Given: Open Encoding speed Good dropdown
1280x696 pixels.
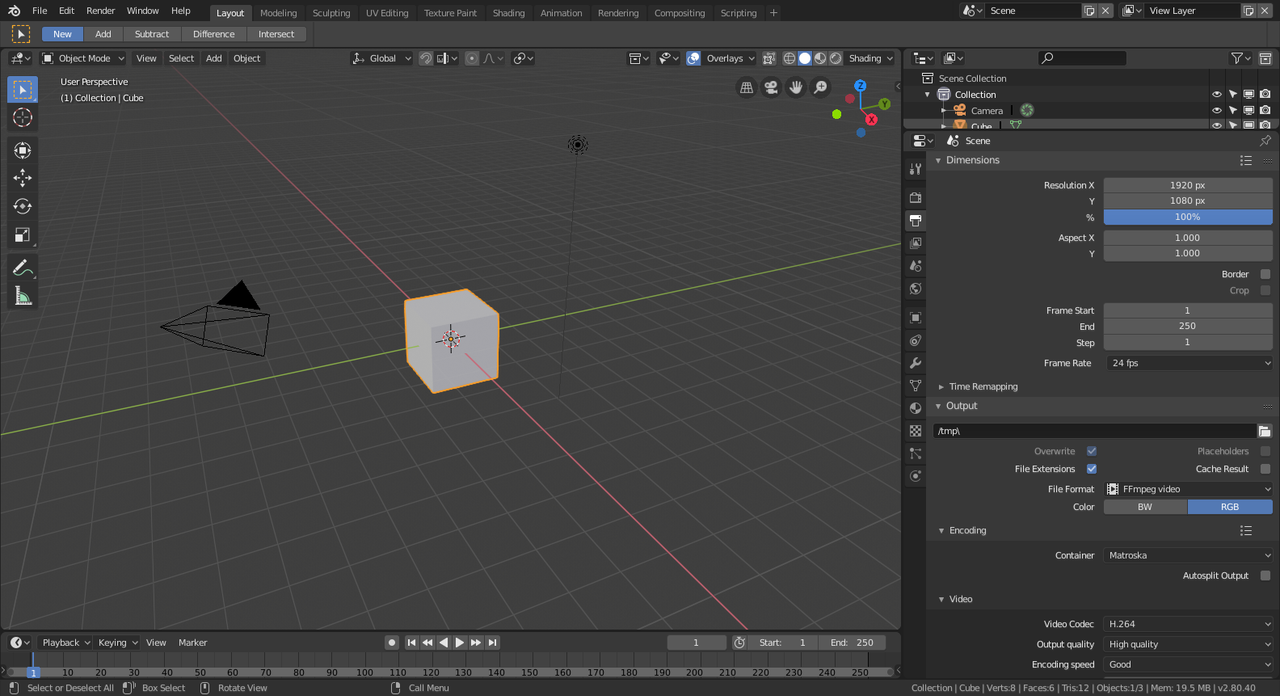Looking at the screenshot, I should (x=1188, y=664).
